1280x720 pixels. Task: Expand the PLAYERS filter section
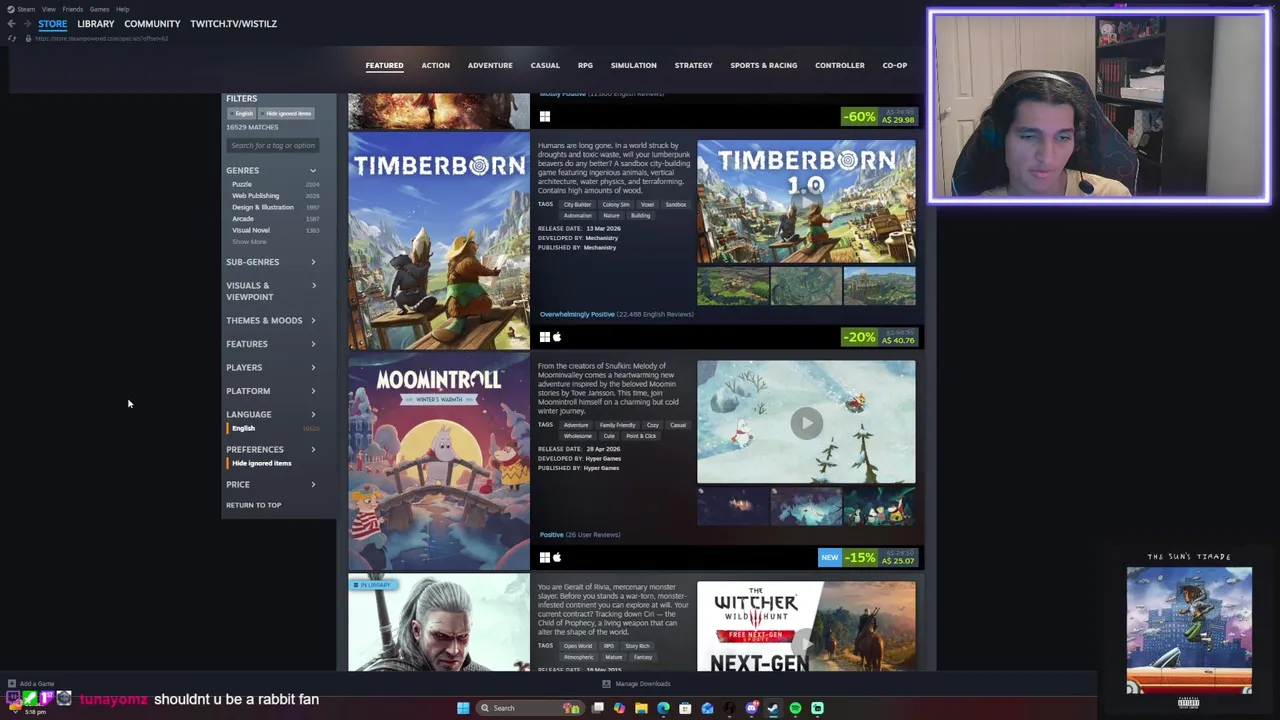click(271, 368)
